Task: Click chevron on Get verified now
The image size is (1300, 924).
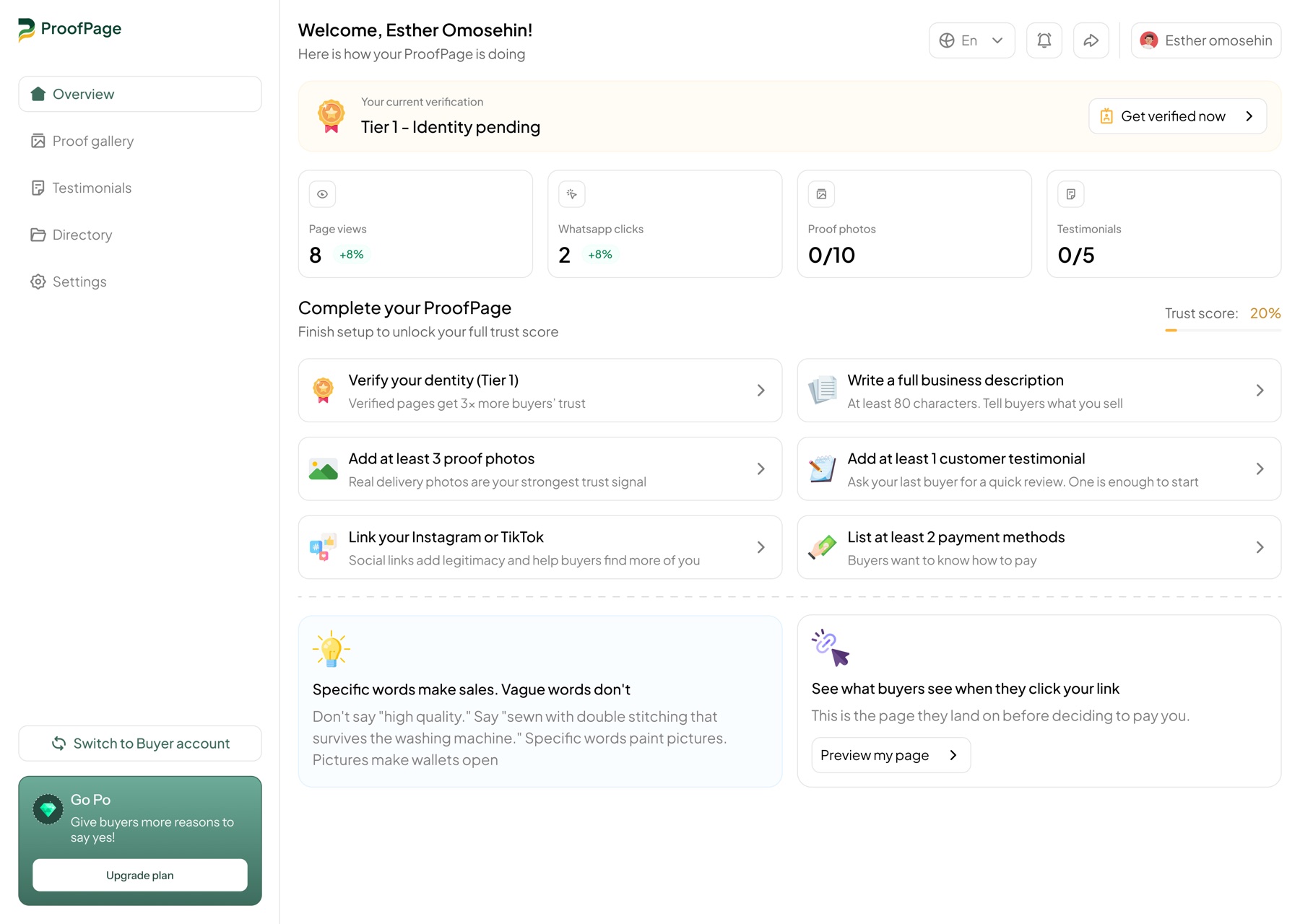Action: (x=1249, y=116)
